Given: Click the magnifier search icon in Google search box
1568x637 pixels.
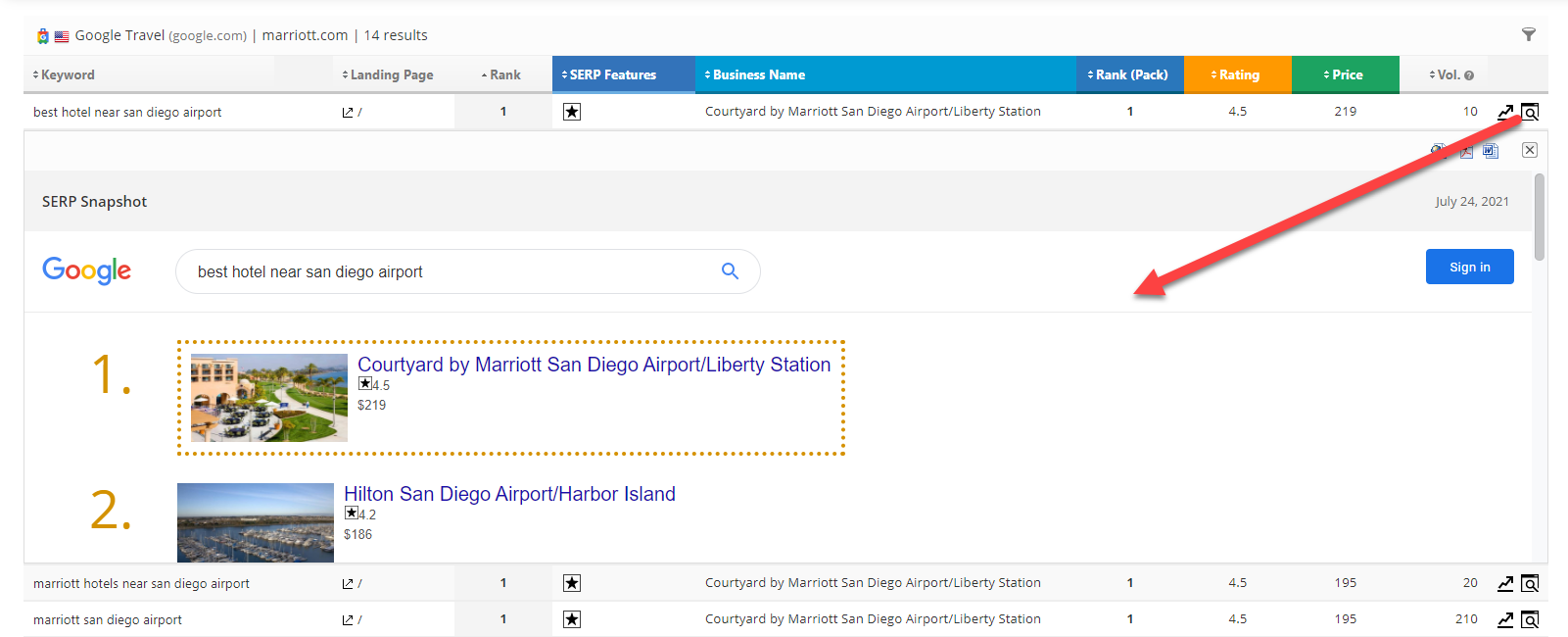Looking at the screenshot, I should (x=730, y=271).
